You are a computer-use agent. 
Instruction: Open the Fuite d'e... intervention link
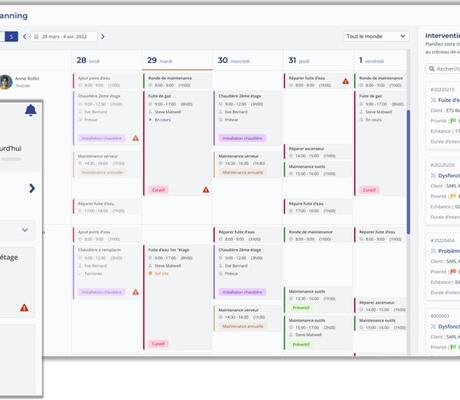448,100
